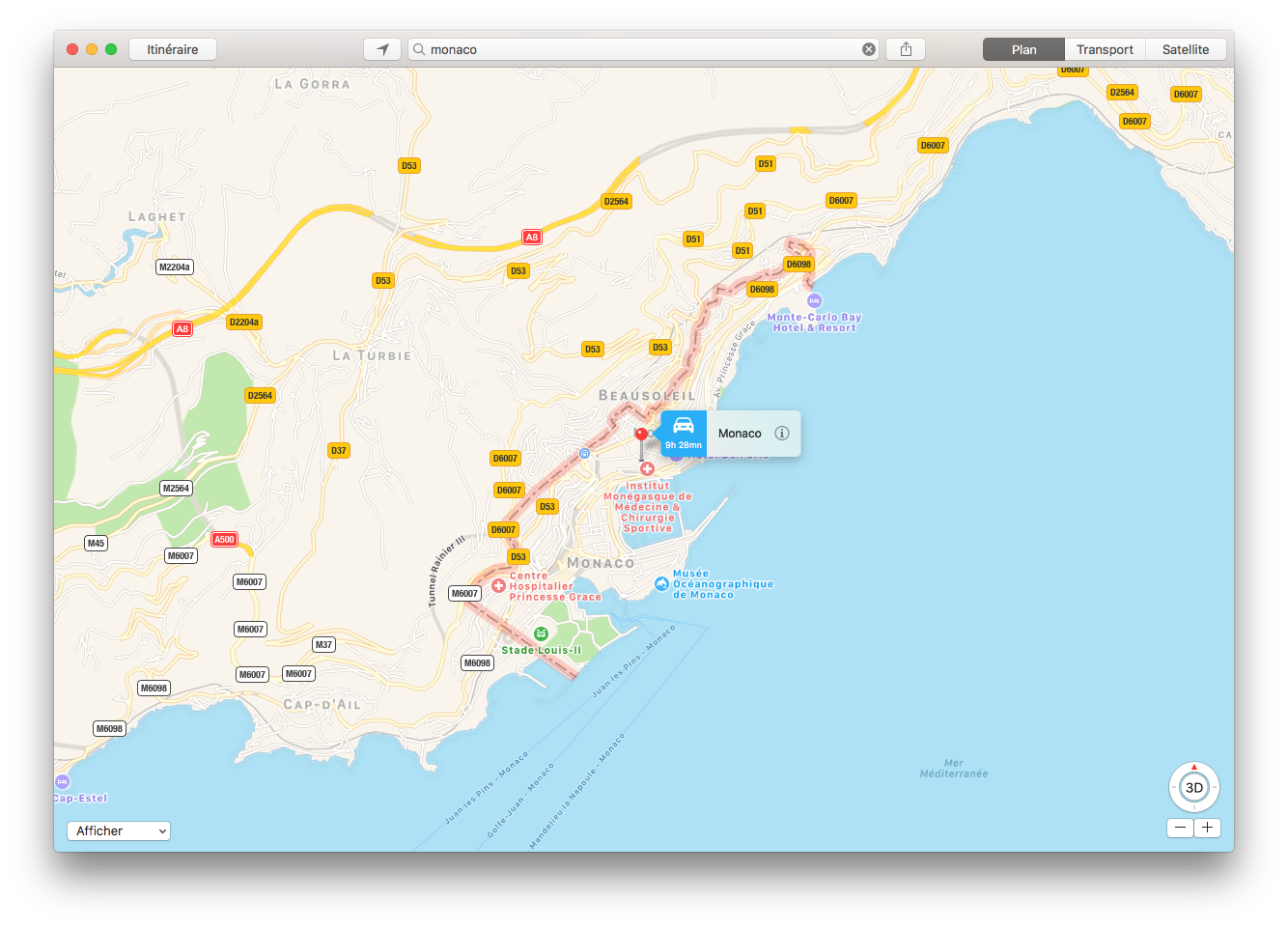Click the Monaco callout label
The width and height of the screenshot is (1288, 929).
coord(740,434)
